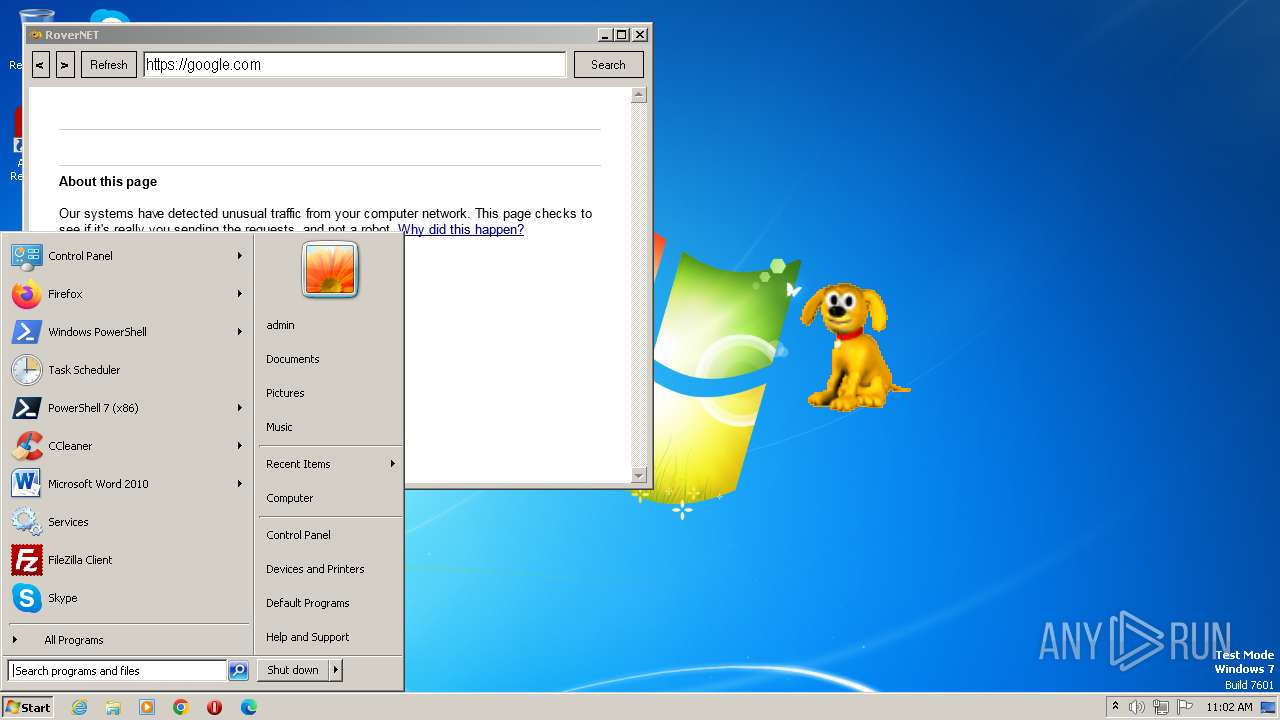Focus Search programs and files box

117,671
